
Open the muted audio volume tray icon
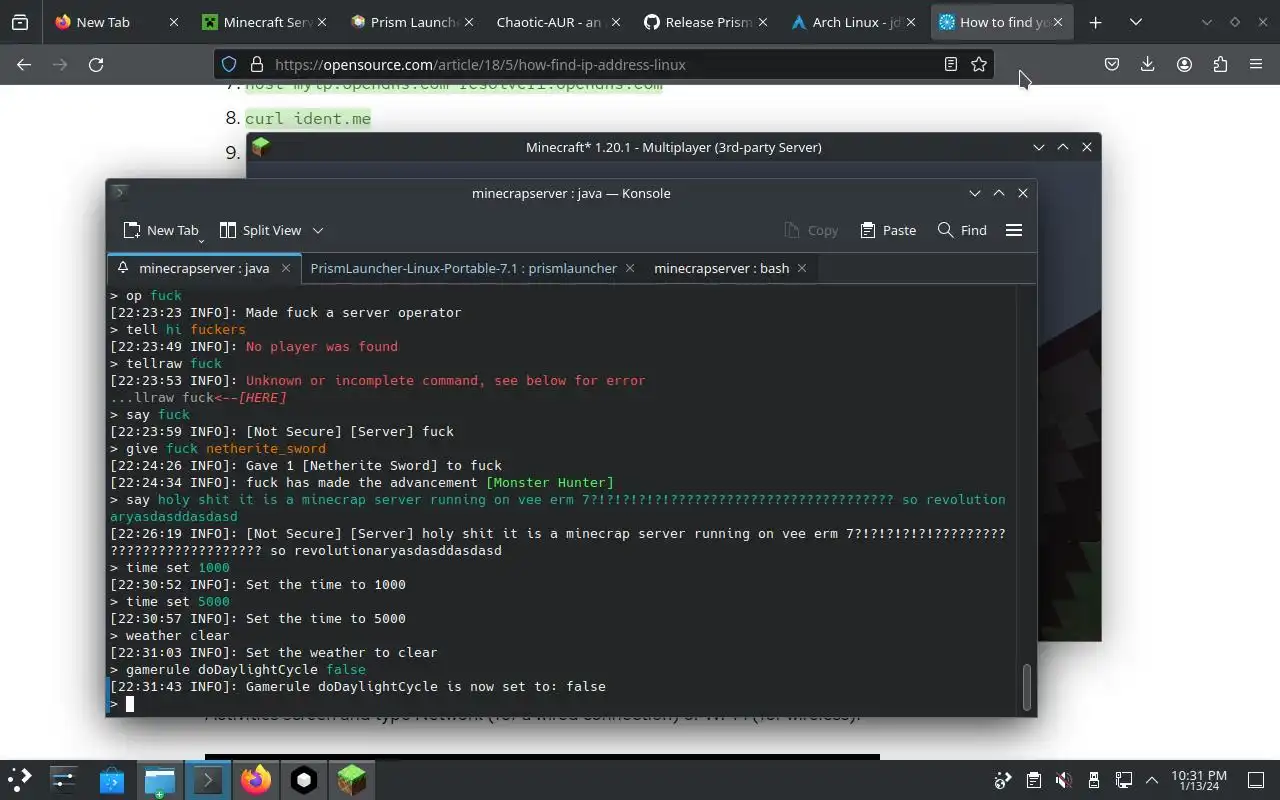click(x=1064, y=780)
